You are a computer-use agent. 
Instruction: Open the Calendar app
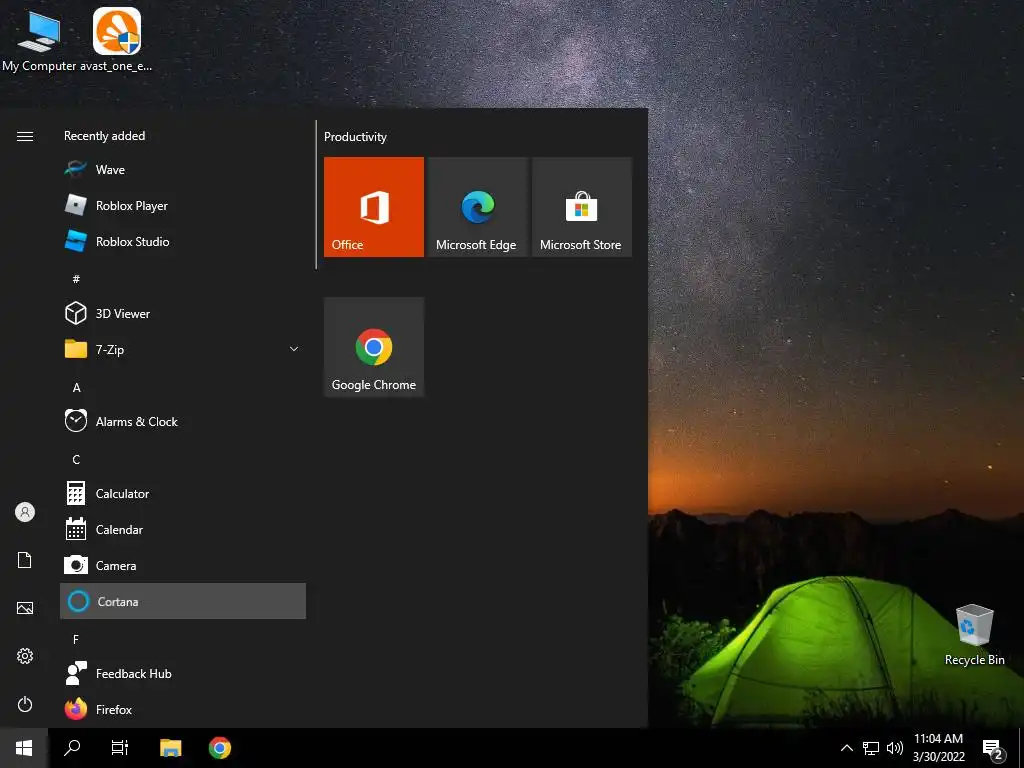[x=183, y=530]
